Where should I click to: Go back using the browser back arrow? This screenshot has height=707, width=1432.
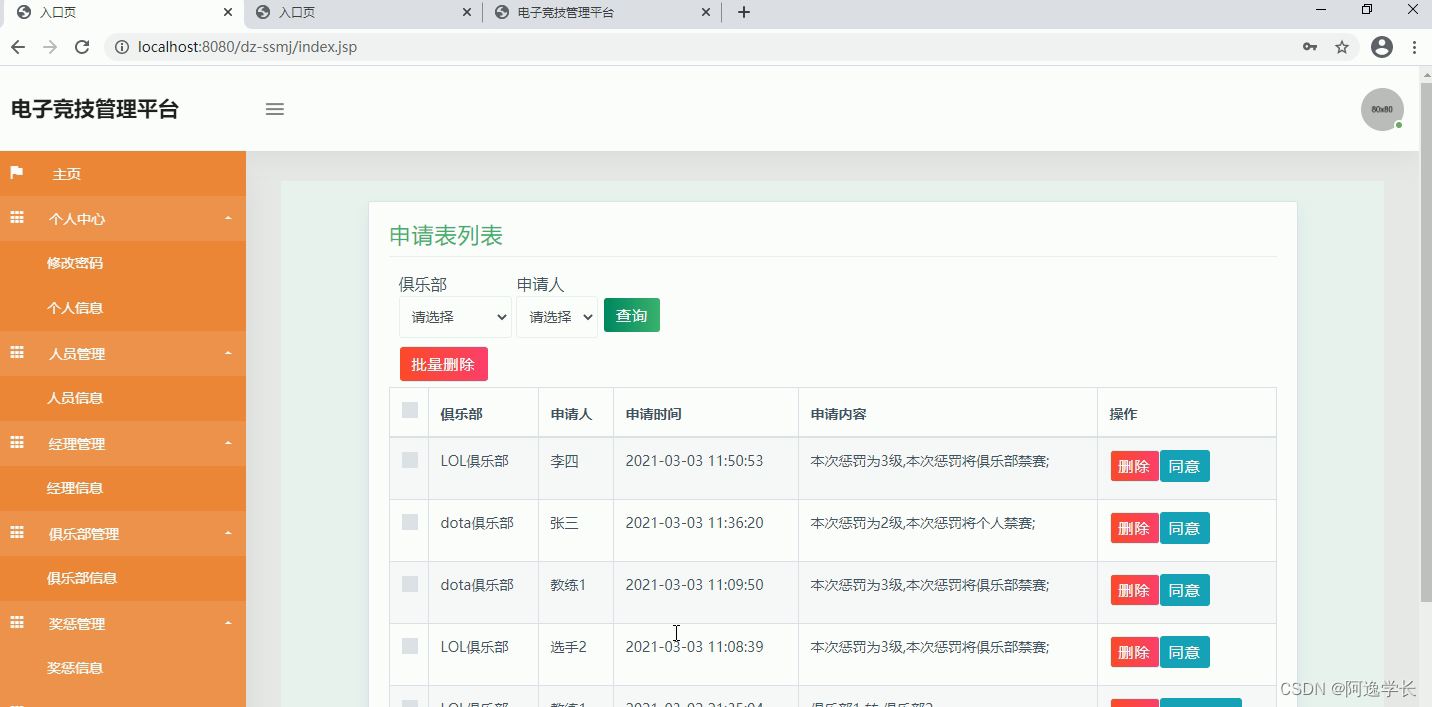17,47
